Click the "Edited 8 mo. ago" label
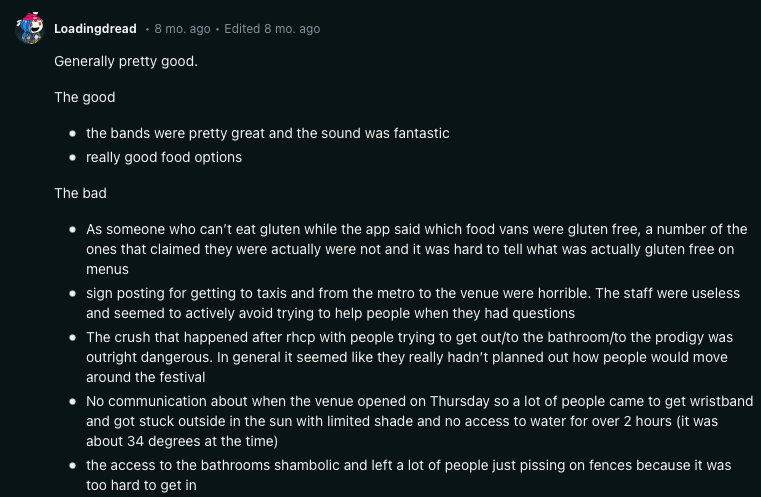Viewport: 761px width, 497px height. pos(272,29)
